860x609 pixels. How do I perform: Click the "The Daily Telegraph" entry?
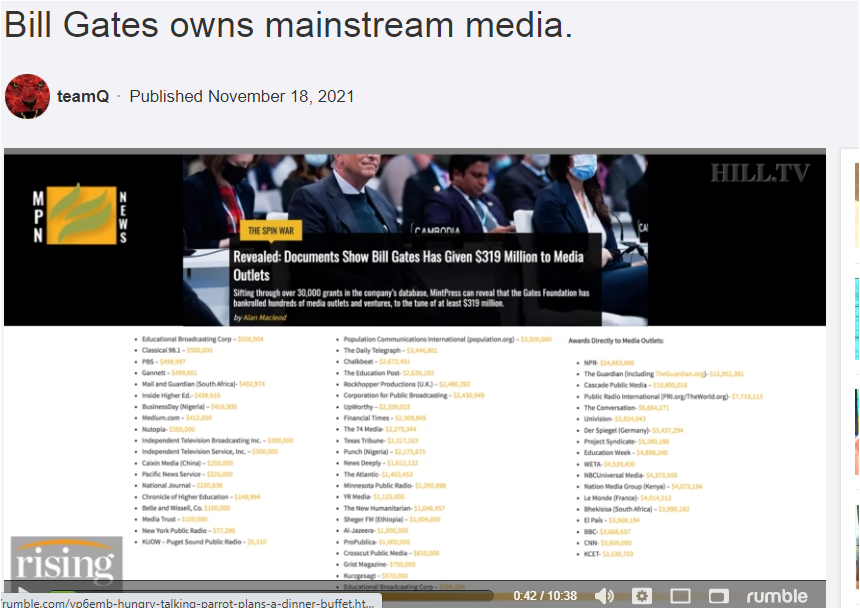391,351
